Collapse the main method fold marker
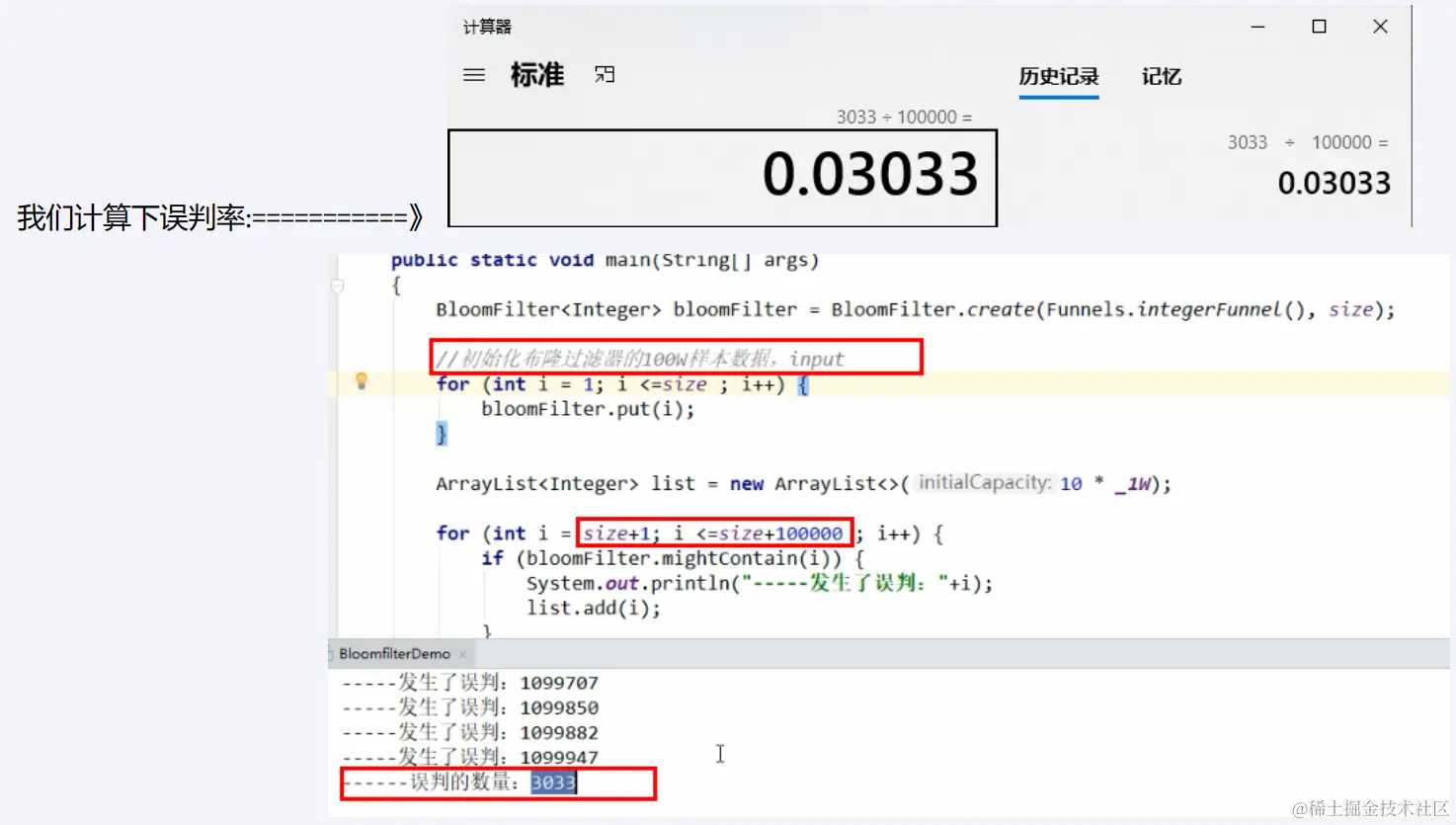Image resolution: width=1456 pixels, height=825 pixels. tap(337, 286)
